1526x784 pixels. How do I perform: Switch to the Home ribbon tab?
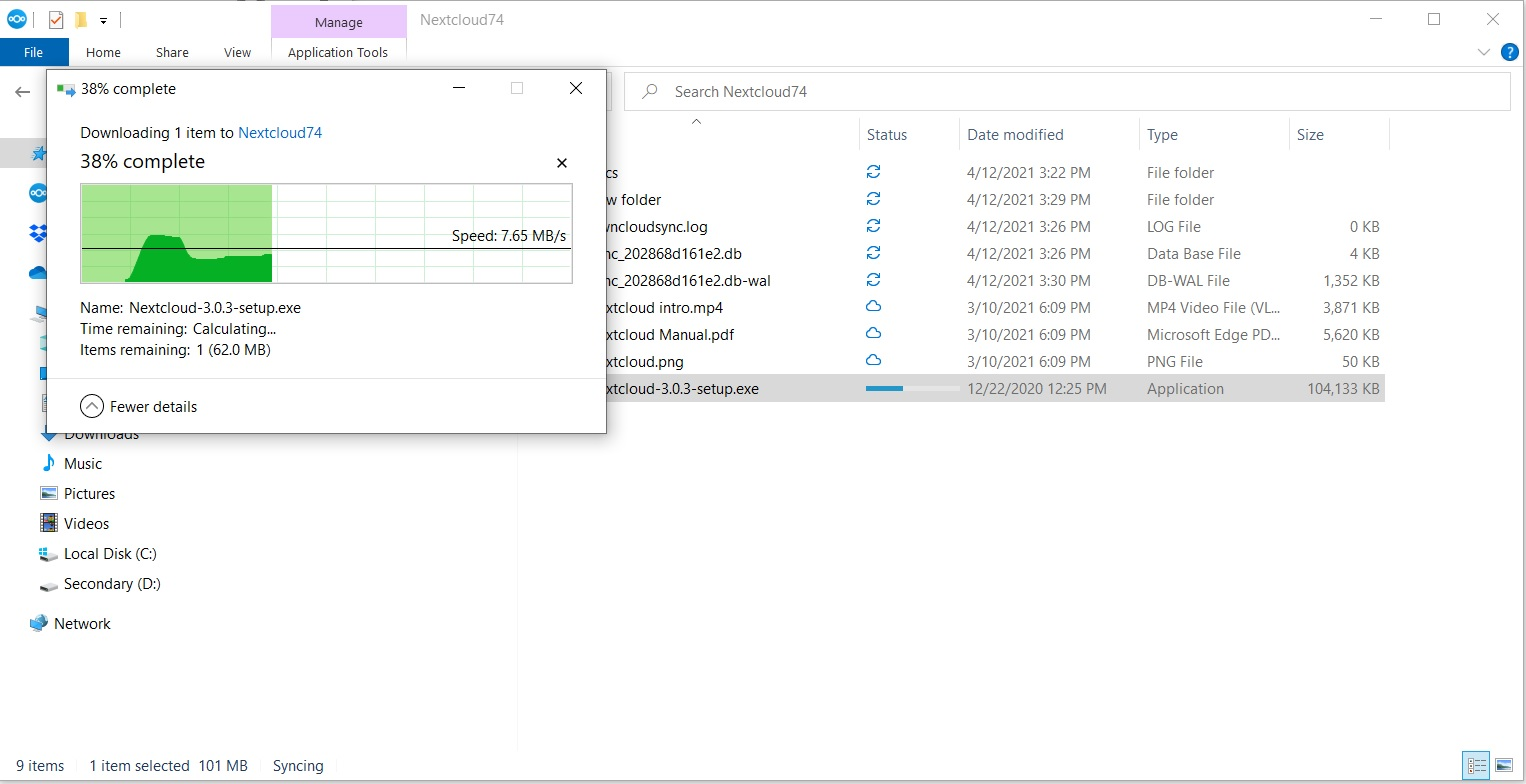(x=103, y=53)
